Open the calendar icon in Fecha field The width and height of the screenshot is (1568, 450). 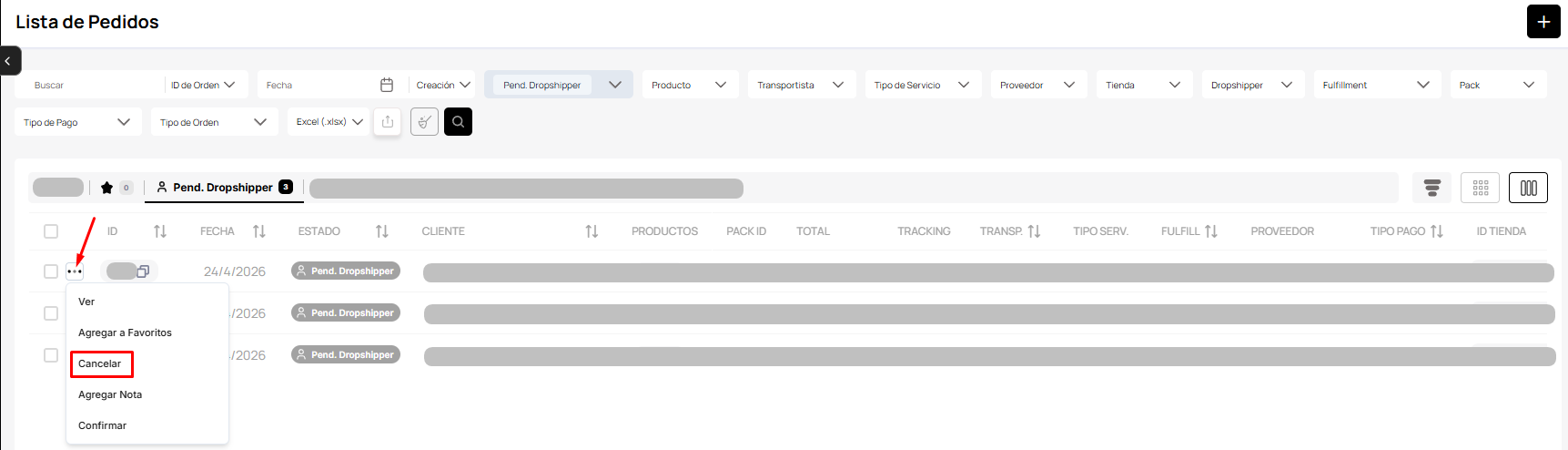point(387,85)
